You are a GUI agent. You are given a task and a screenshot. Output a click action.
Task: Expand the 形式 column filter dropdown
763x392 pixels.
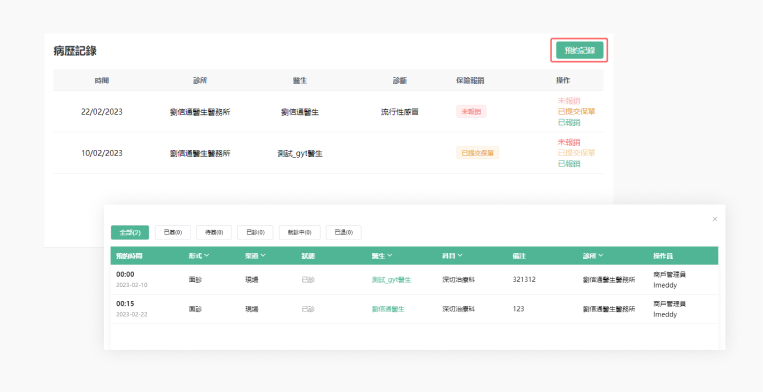[x=199, y=255]
